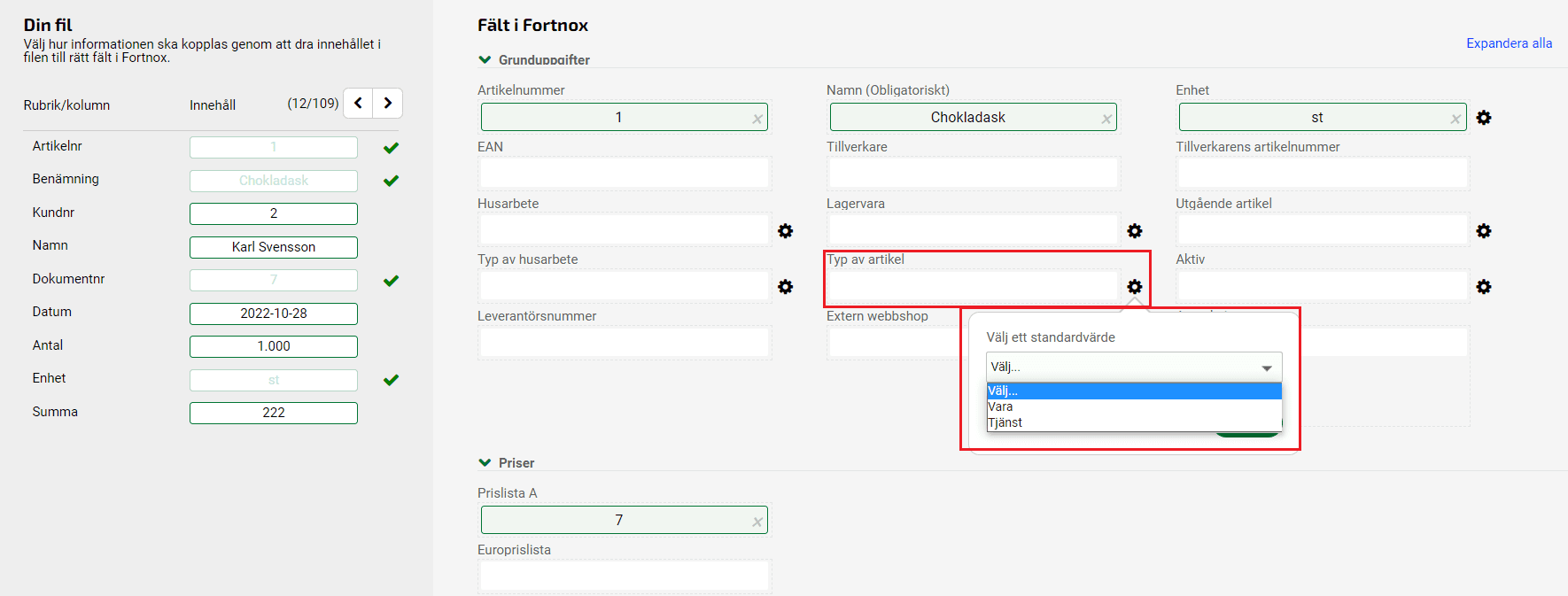1568x596 pixels.
Task: Open the gear settings for Utgående artikel
Action: coord(1484,231)
